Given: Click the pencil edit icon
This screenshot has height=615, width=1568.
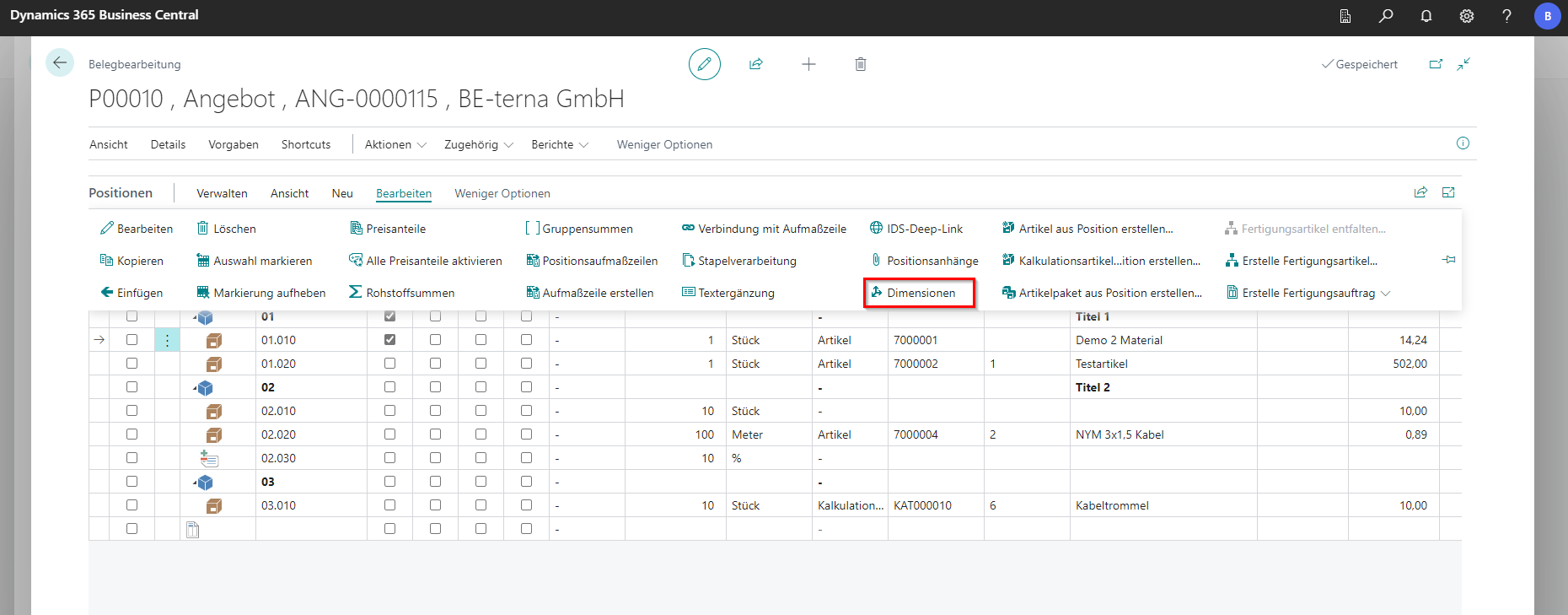Looking at the screenshot, I should coord(704,64).
